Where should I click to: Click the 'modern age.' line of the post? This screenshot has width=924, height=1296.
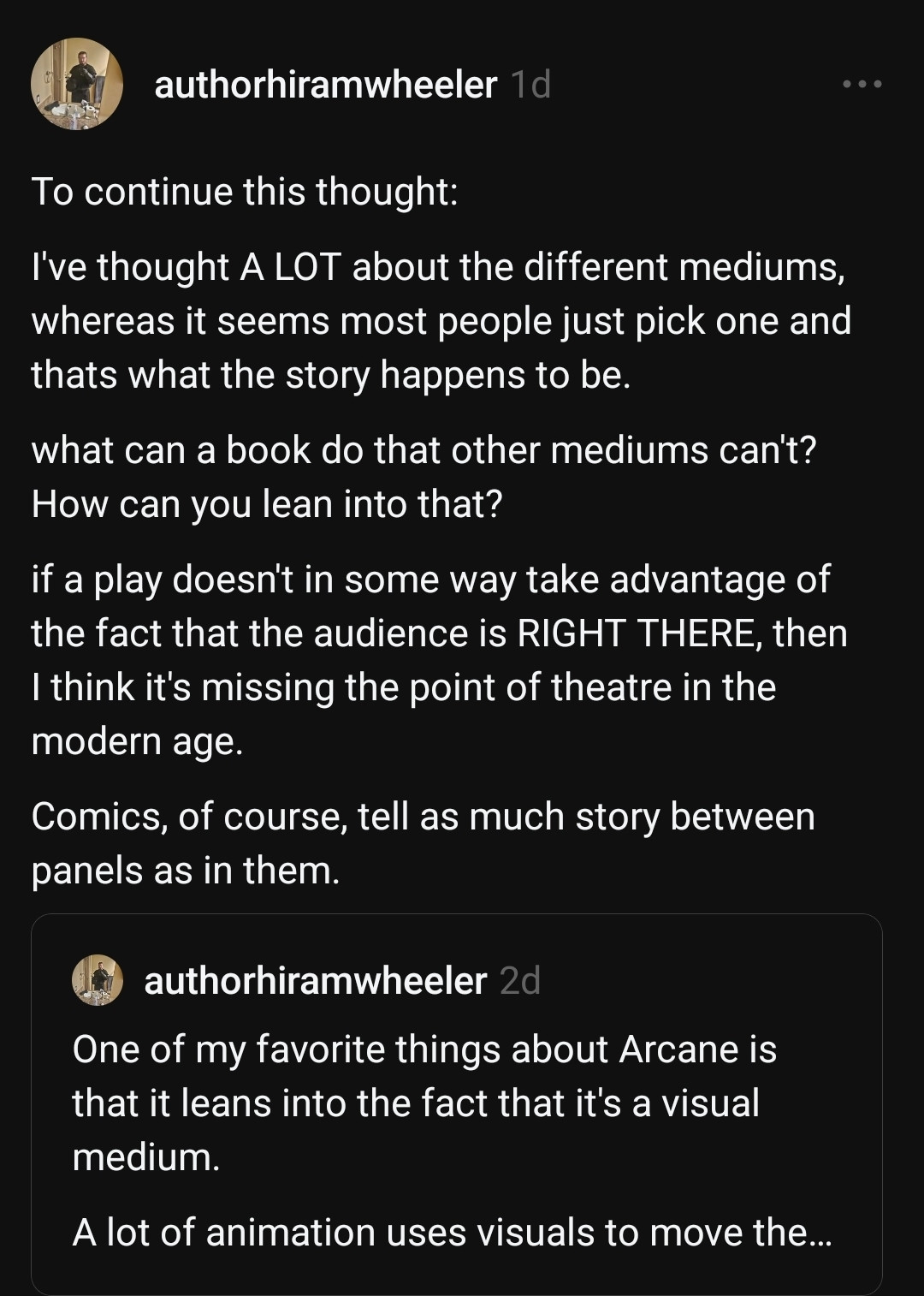[138, 741]
